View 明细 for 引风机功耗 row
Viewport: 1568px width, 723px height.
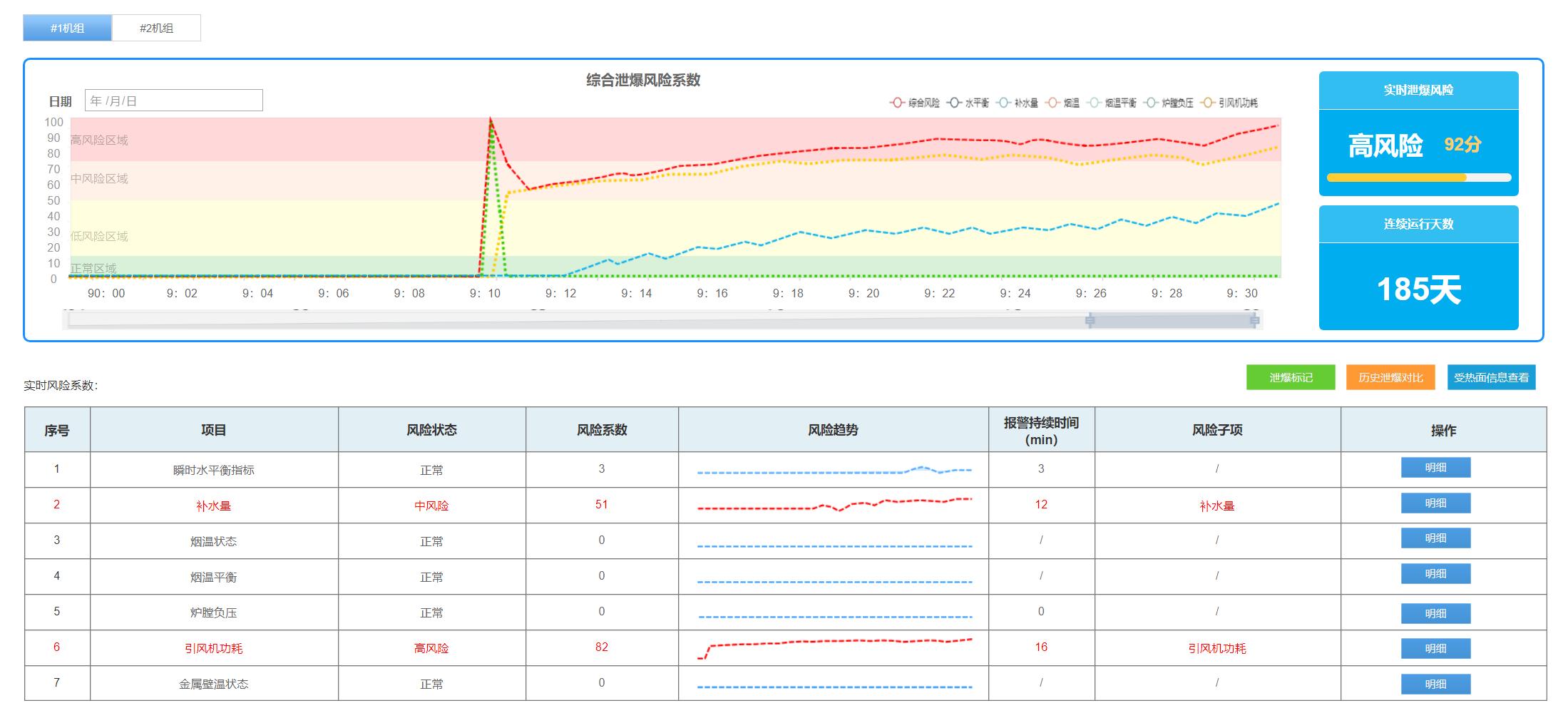[1435, 648]
